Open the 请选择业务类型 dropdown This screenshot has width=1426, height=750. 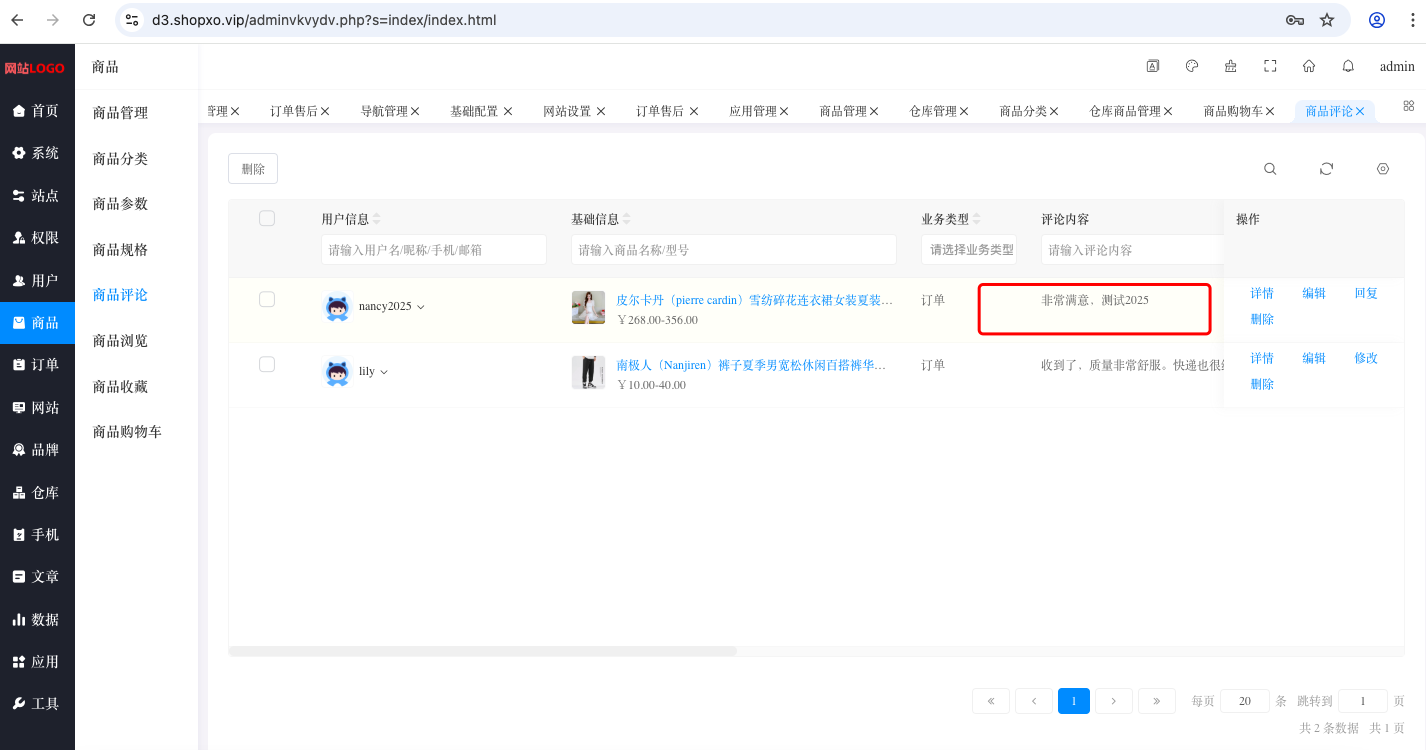click(x=969, y=250)
